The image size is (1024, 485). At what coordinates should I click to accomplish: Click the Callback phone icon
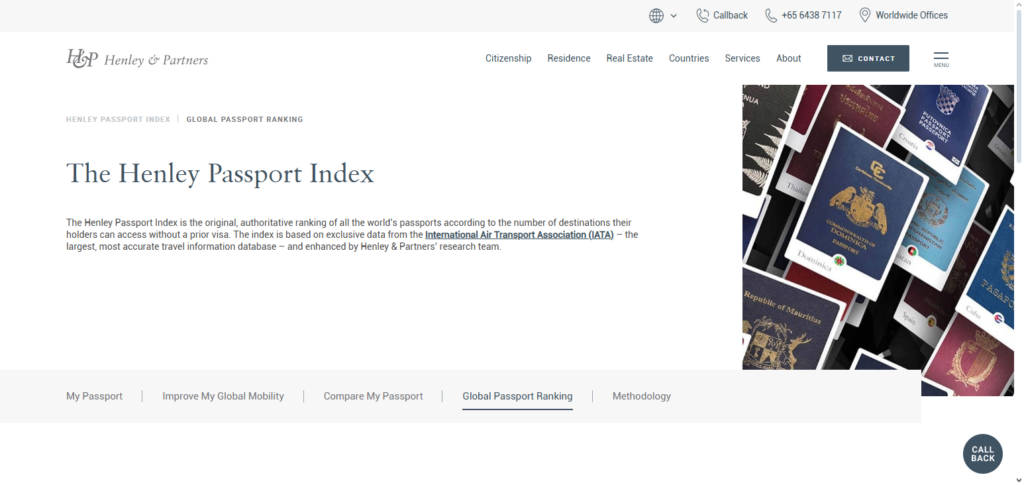702,16
